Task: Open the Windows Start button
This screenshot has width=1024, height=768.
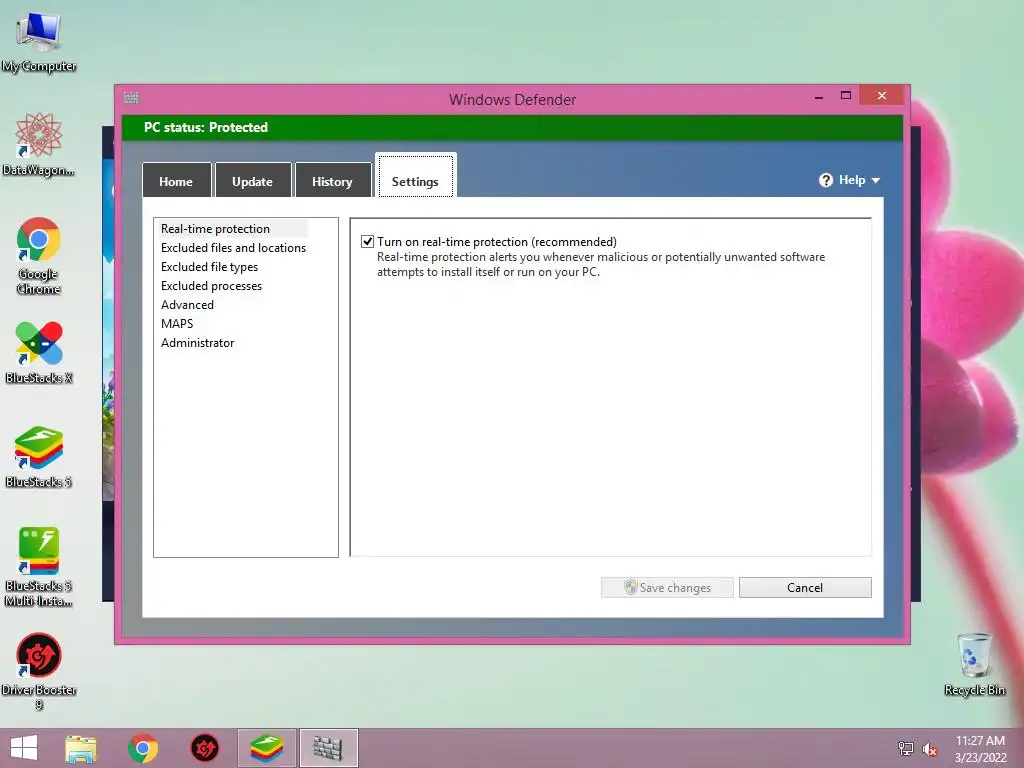Action: (24, 748)
